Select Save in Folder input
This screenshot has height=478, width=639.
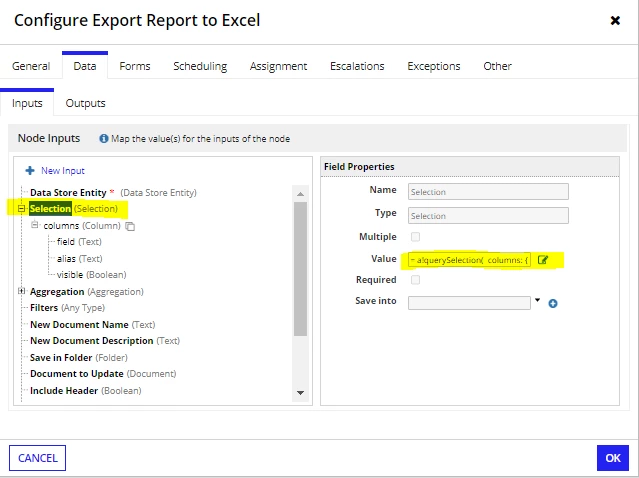pyautogui.click(x=79, y=358)
